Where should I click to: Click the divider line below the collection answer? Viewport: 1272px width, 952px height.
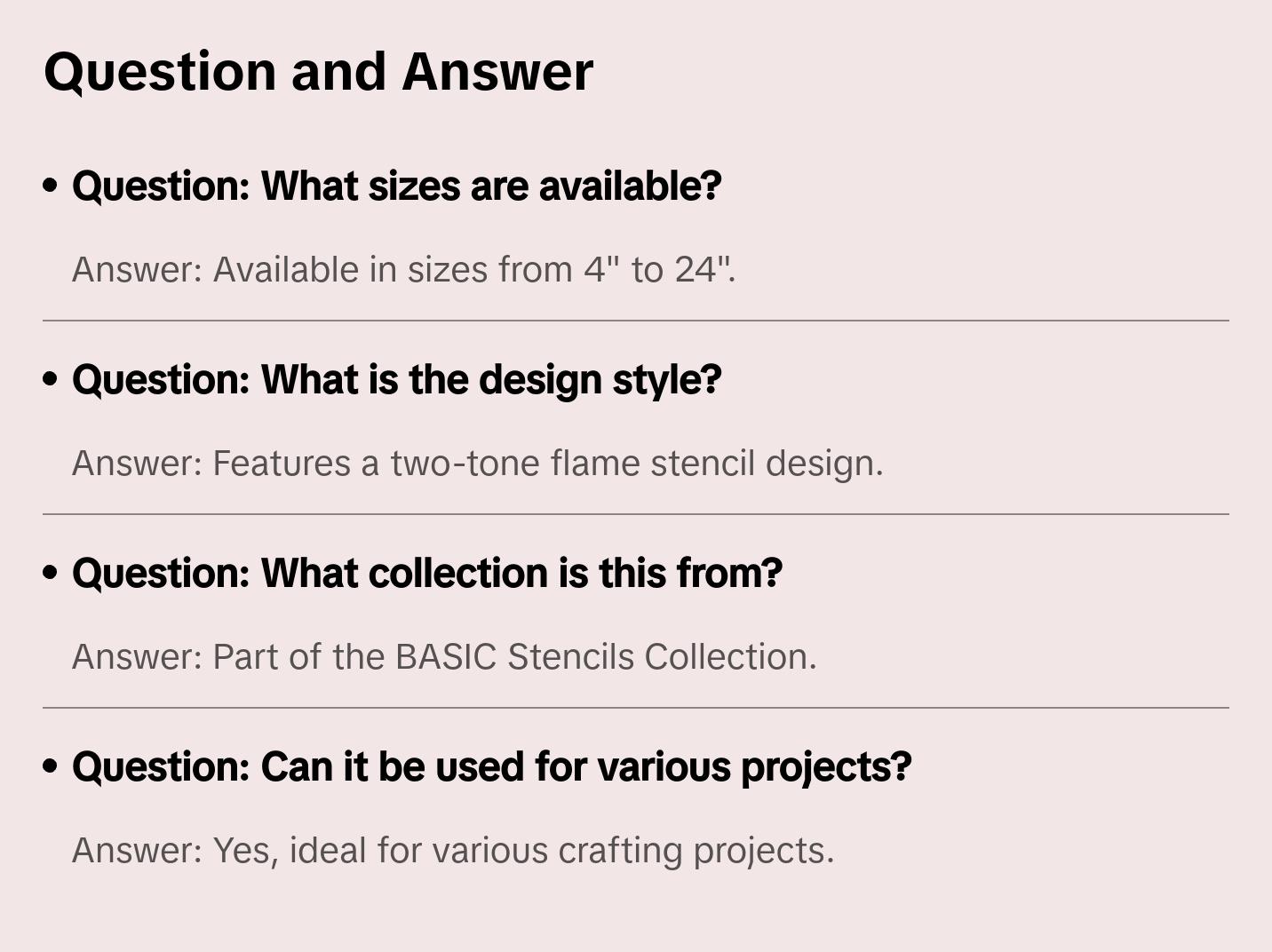[636, 708]
